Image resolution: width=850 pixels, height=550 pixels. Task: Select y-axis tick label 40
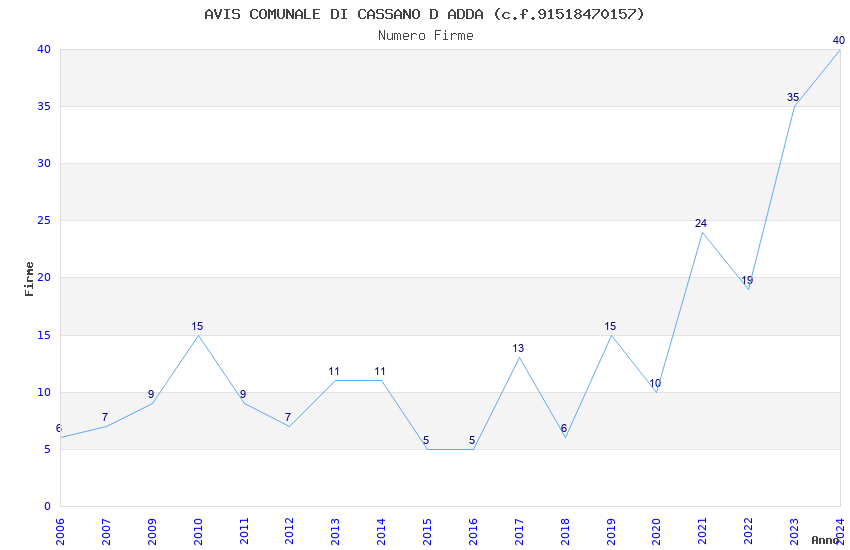[x=44, y=49]
